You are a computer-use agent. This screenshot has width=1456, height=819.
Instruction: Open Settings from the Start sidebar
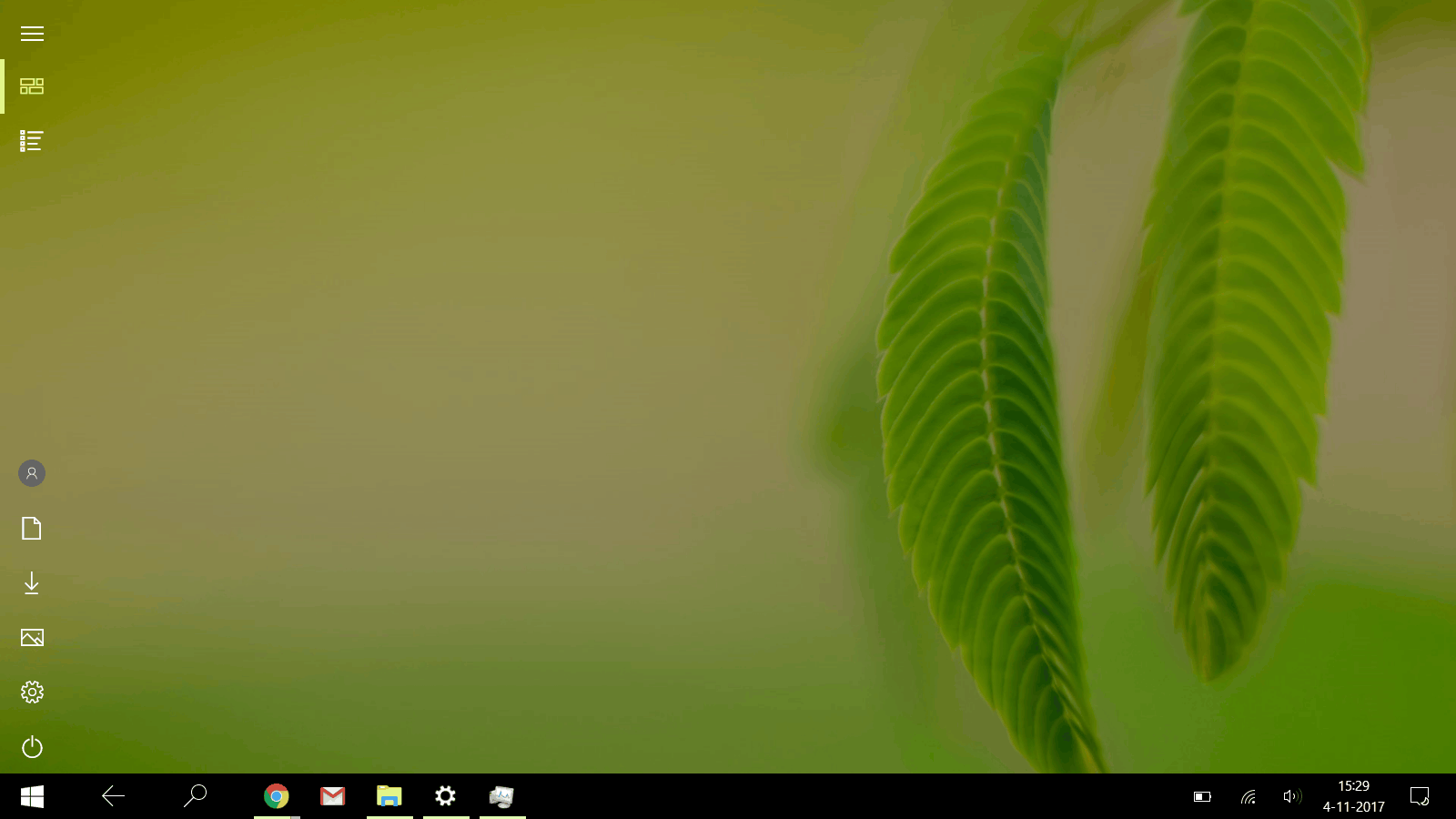32,693
